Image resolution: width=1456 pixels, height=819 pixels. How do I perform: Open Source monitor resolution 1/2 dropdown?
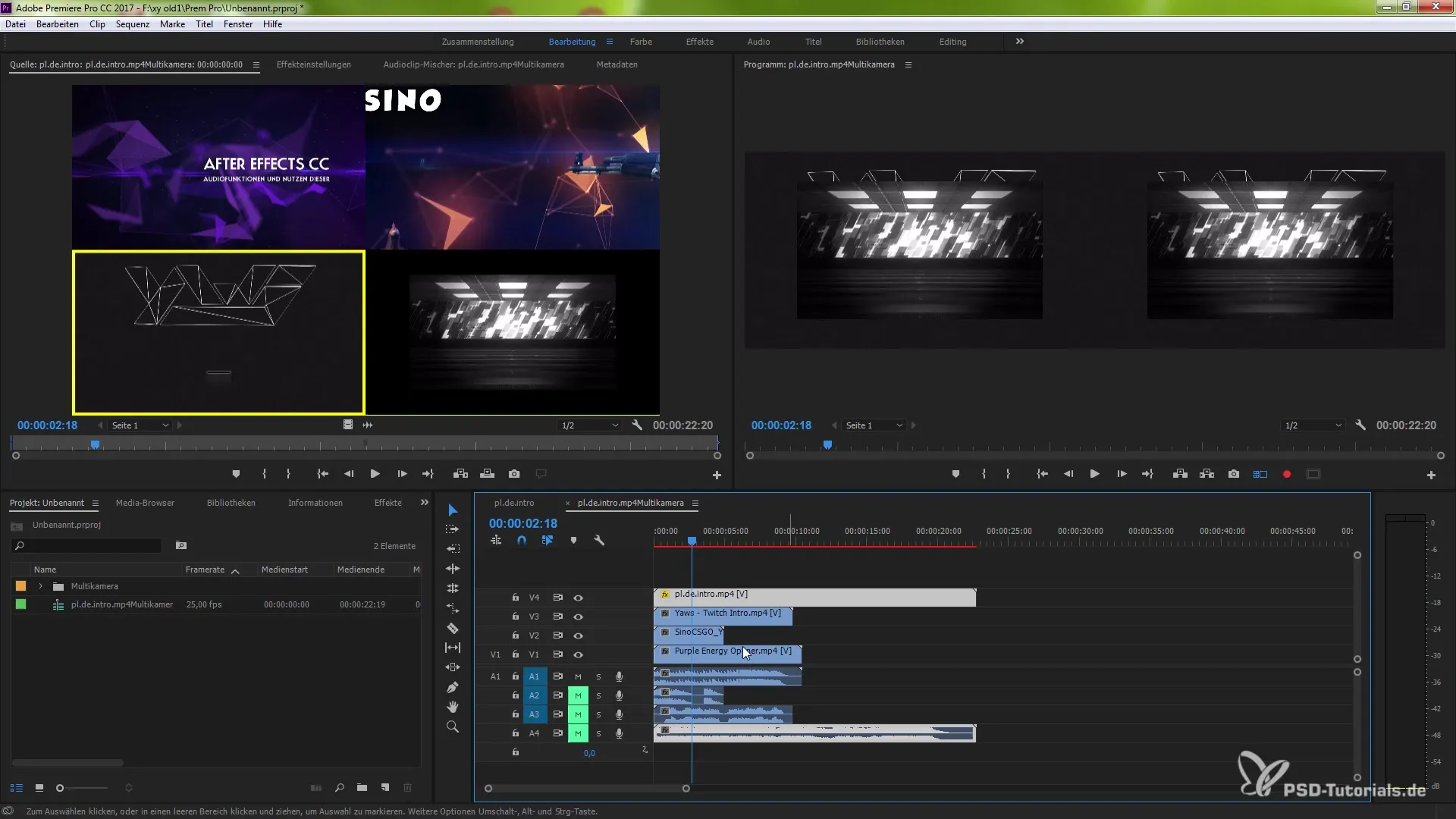pos(589,425)
